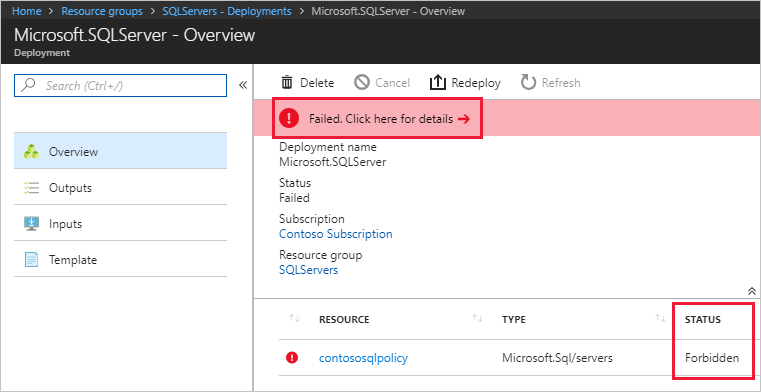
Task: Click the Overview green cubes icon
Action: [x=32, y=151]
